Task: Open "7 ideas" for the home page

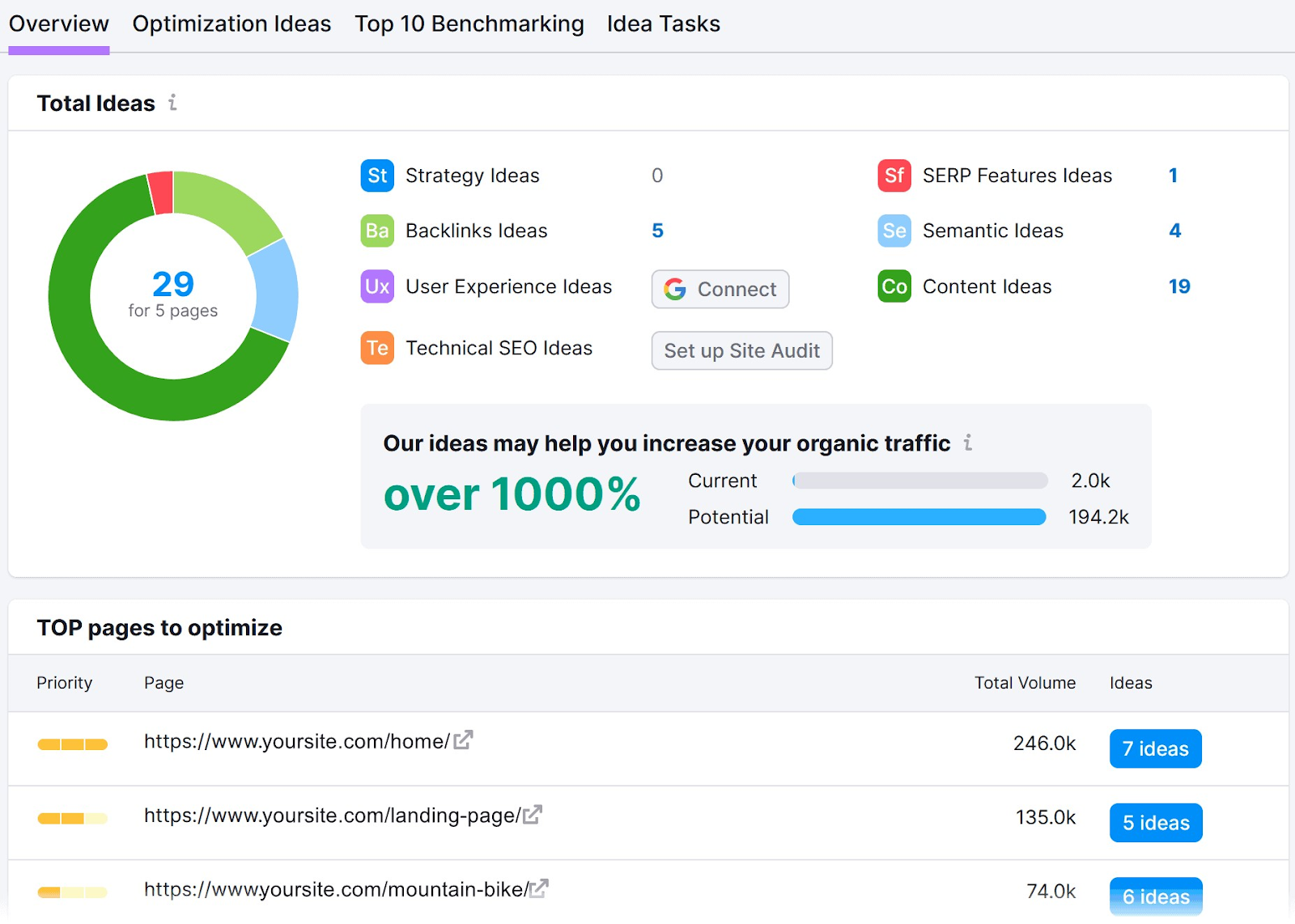Action: coord(1155,748)
